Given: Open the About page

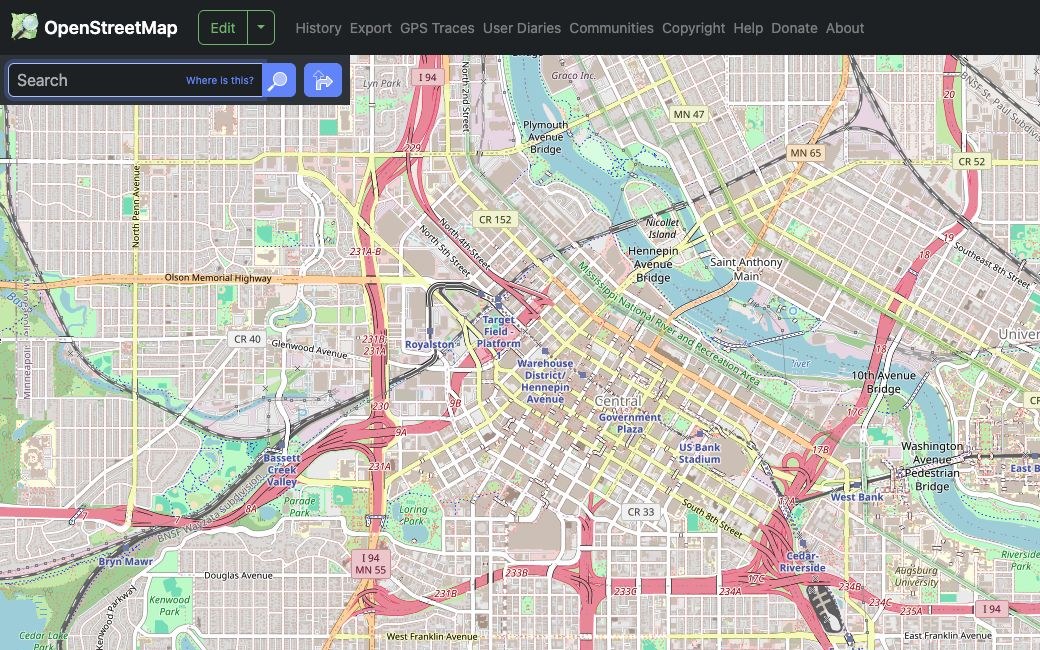Looking at the screenshot, I should pyautogui.click(x=845, y=28).
